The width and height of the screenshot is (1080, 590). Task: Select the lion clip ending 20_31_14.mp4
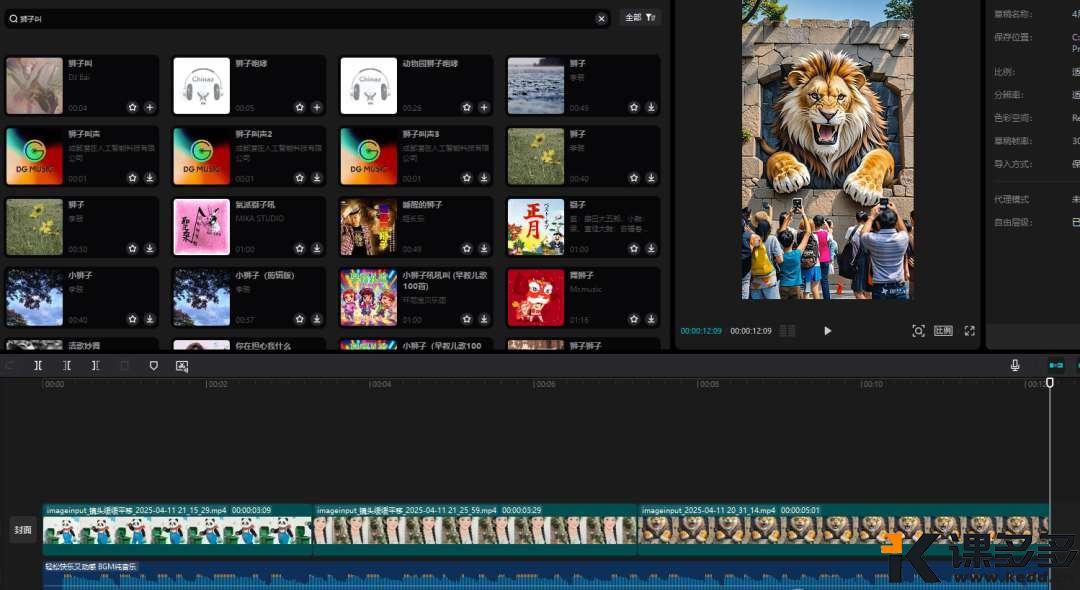(x=844, y=529)
